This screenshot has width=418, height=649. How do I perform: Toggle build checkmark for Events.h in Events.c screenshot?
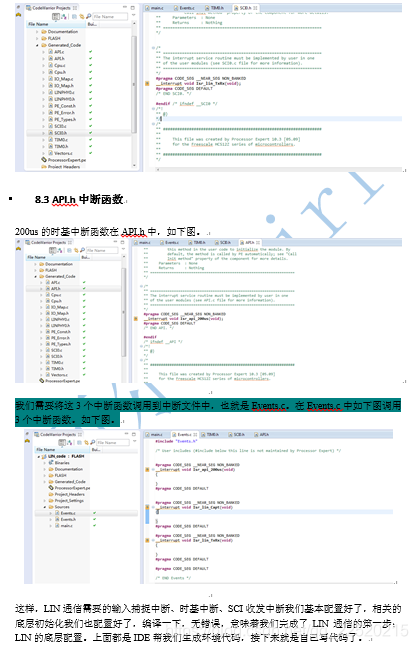pos(94,519)
